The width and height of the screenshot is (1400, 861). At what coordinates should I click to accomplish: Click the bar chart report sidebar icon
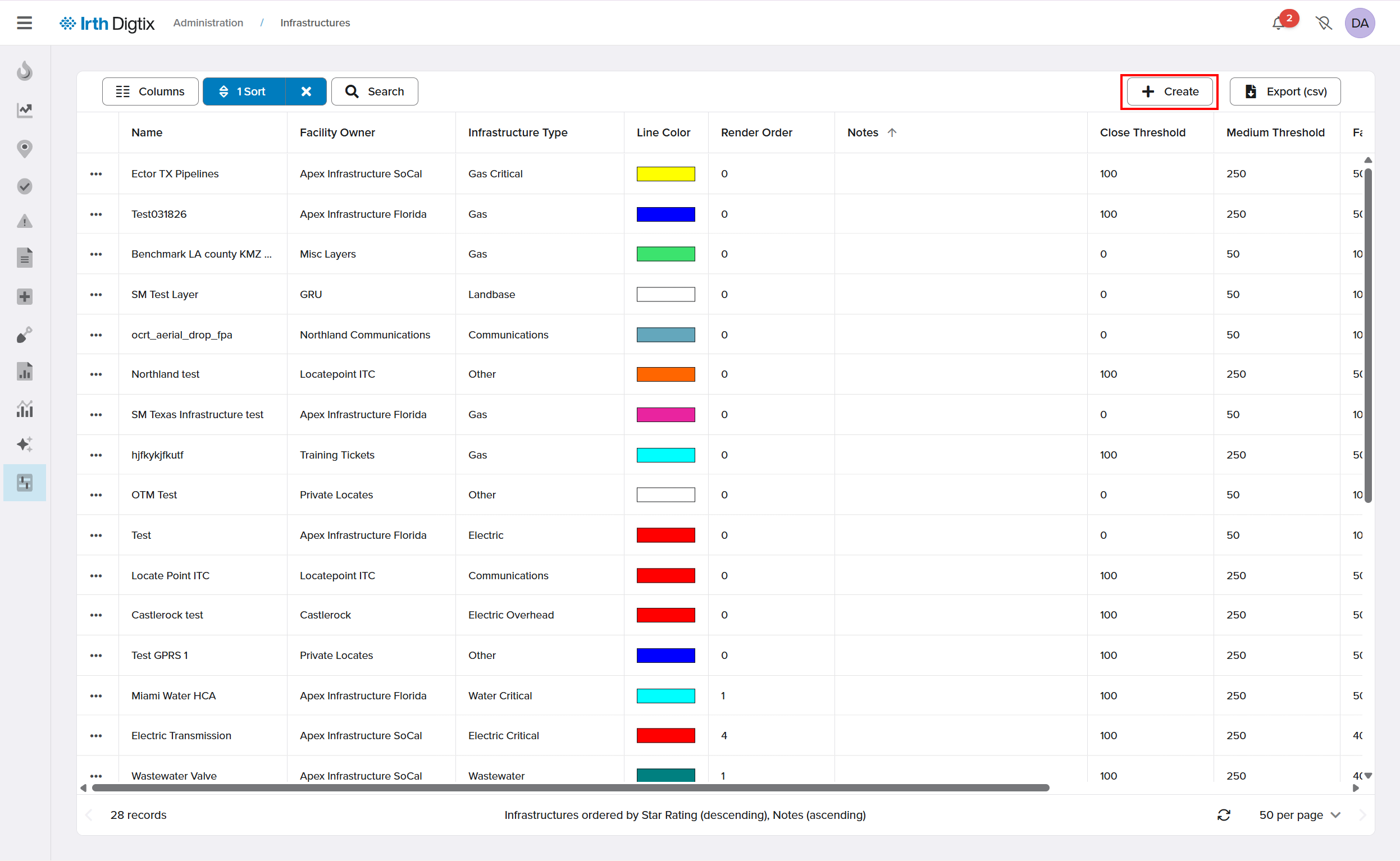click(25, 371)
